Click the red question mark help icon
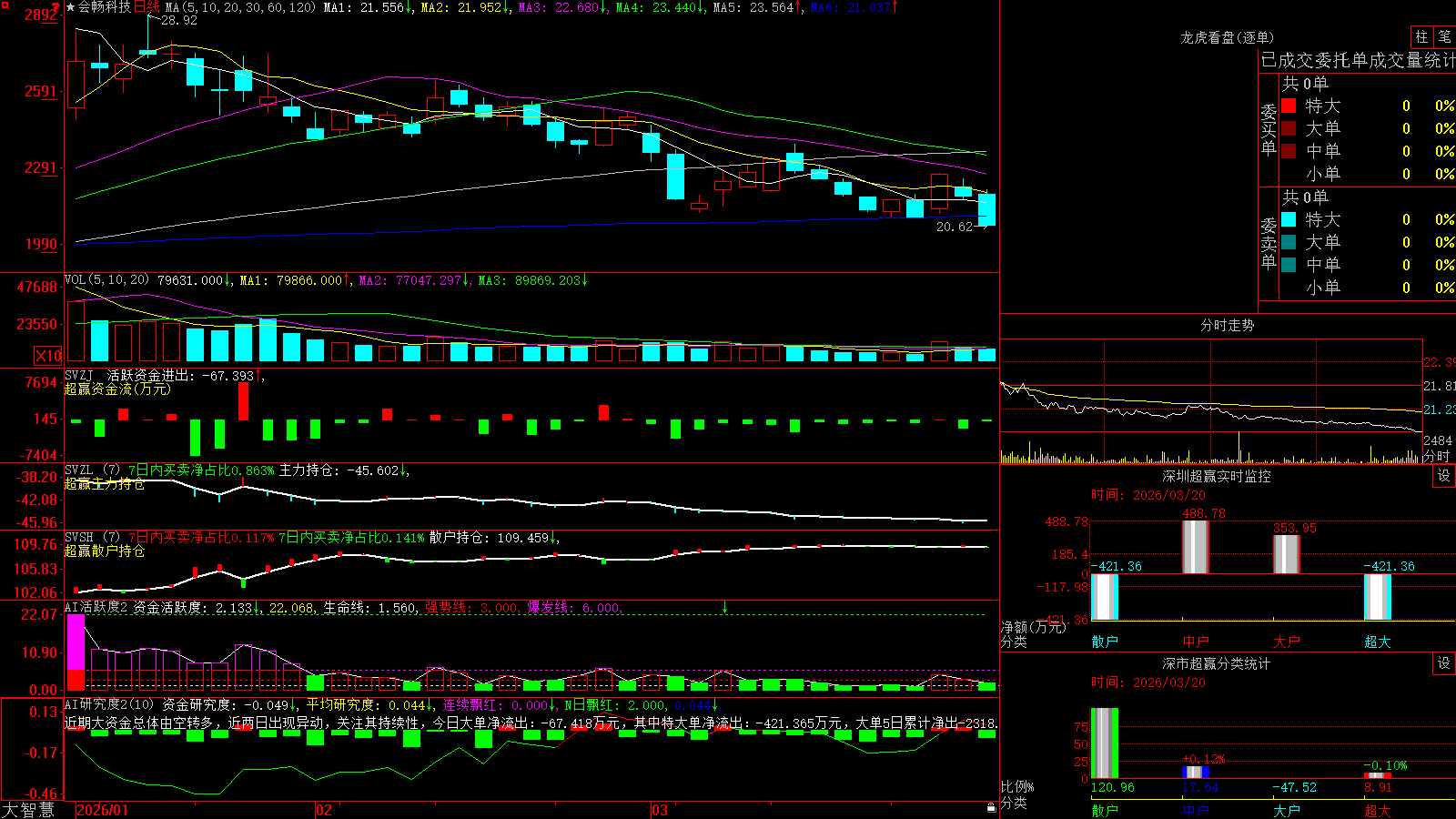 (56, 8)
